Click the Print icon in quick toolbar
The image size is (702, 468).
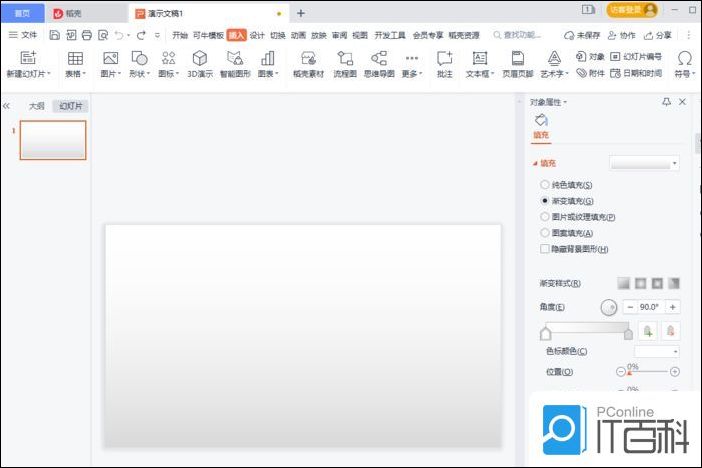87,35
